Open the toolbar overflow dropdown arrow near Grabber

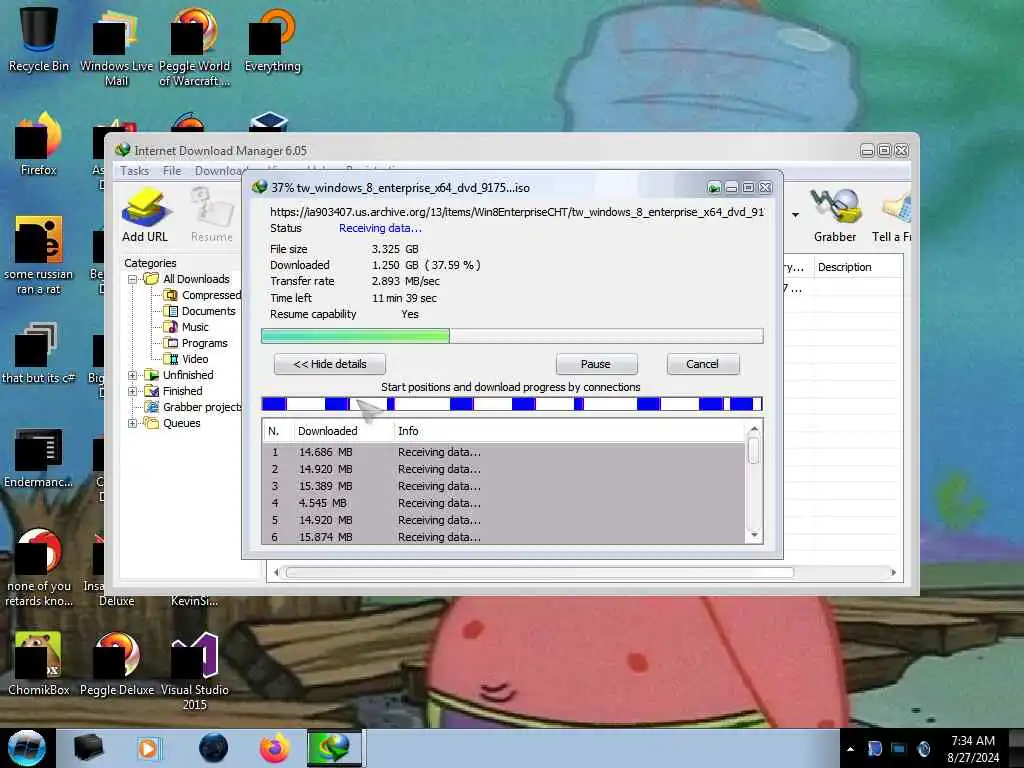pyautogui.click(x=795, y=215)
